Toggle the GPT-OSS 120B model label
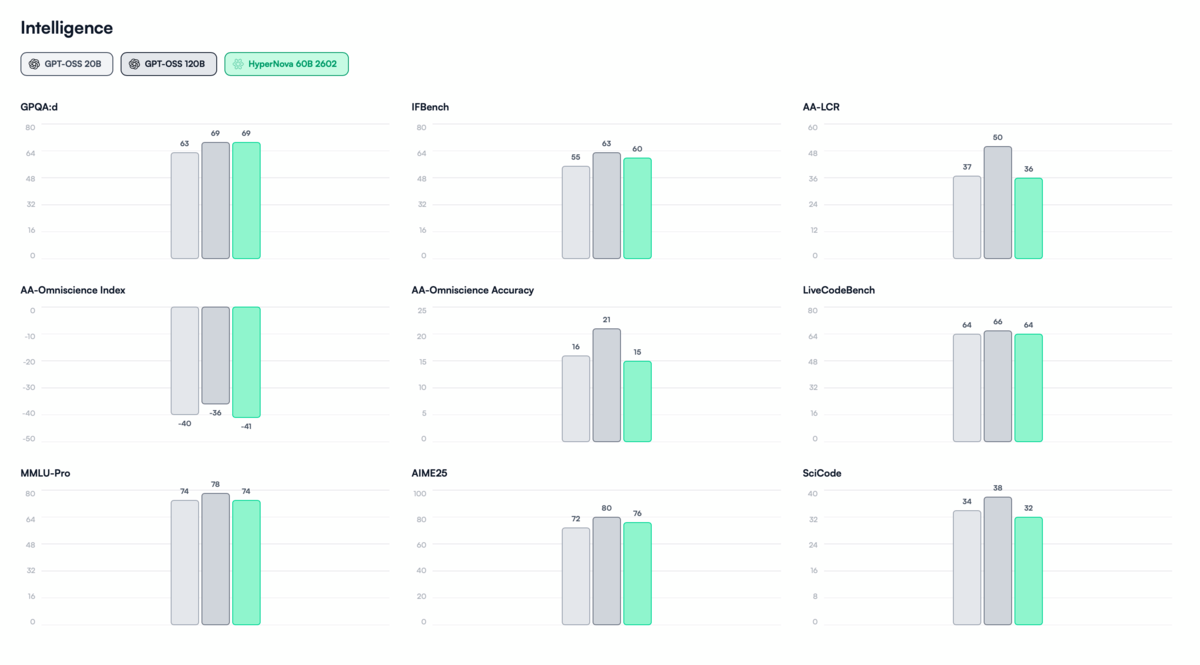This screenshot has width=1200, height=665. (174, 64)
